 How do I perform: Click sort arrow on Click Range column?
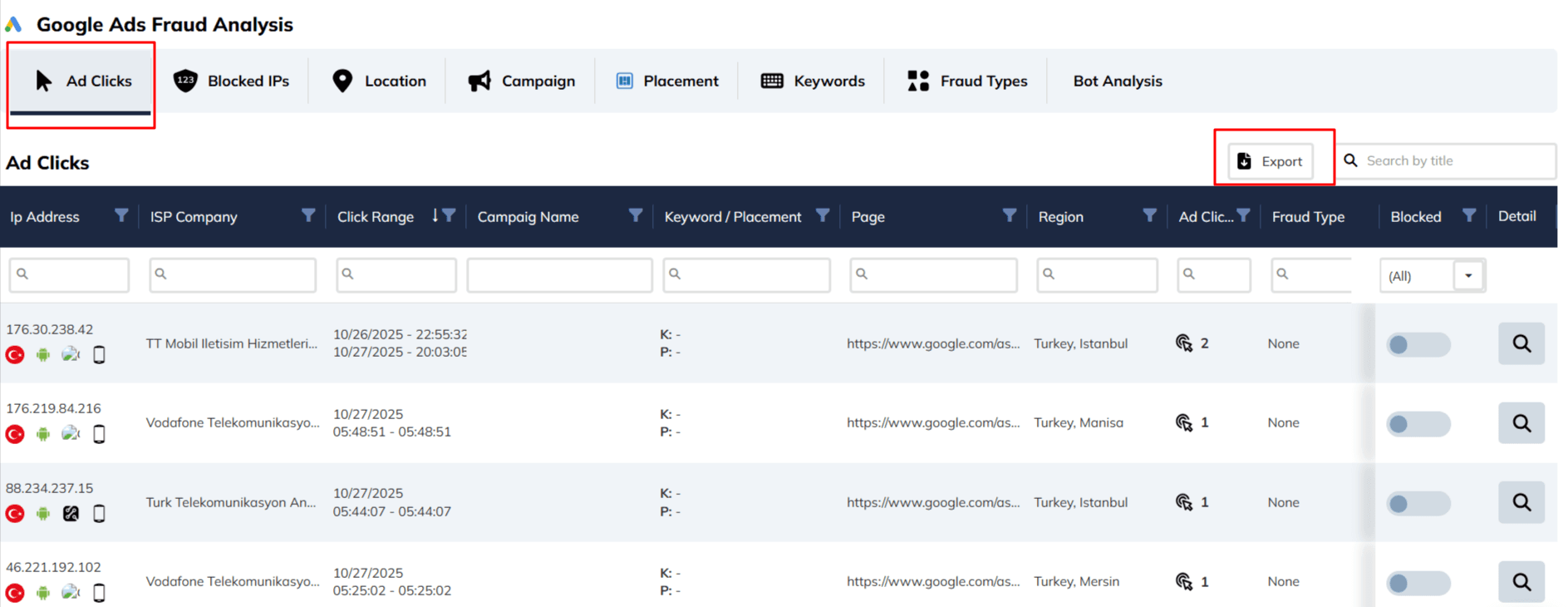click(435, 216)
